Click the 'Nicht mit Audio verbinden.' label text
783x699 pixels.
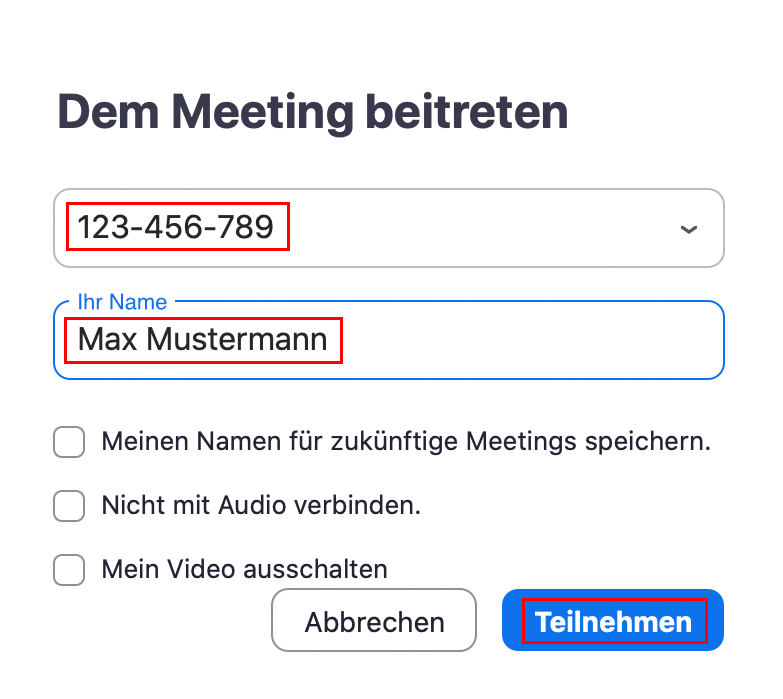261,506
